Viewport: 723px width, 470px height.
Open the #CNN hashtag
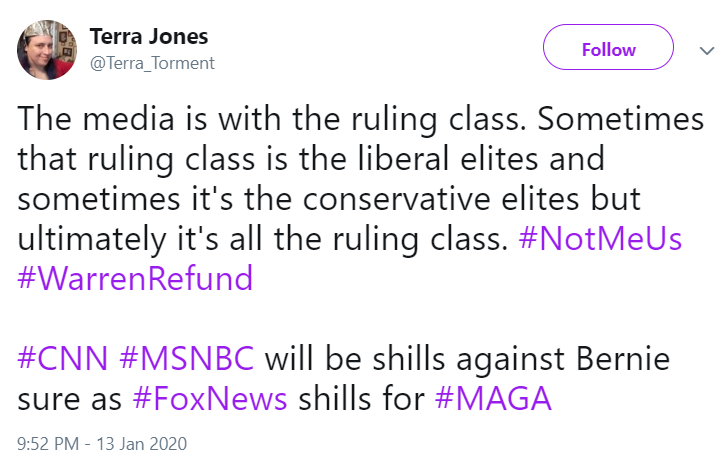[63, 358]
